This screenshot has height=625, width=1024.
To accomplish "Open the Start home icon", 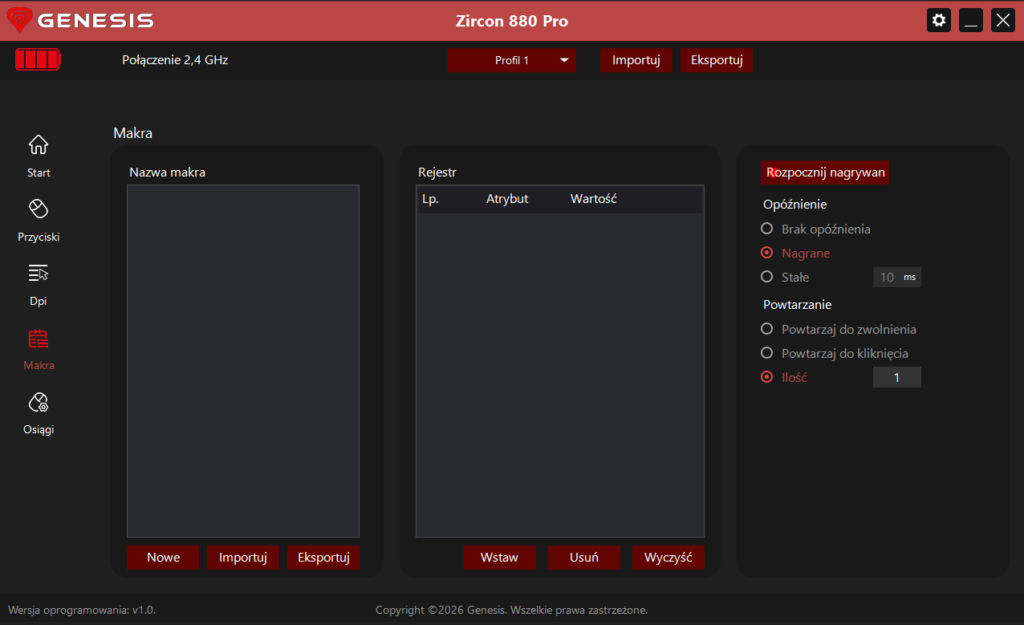I will [38, 144].
